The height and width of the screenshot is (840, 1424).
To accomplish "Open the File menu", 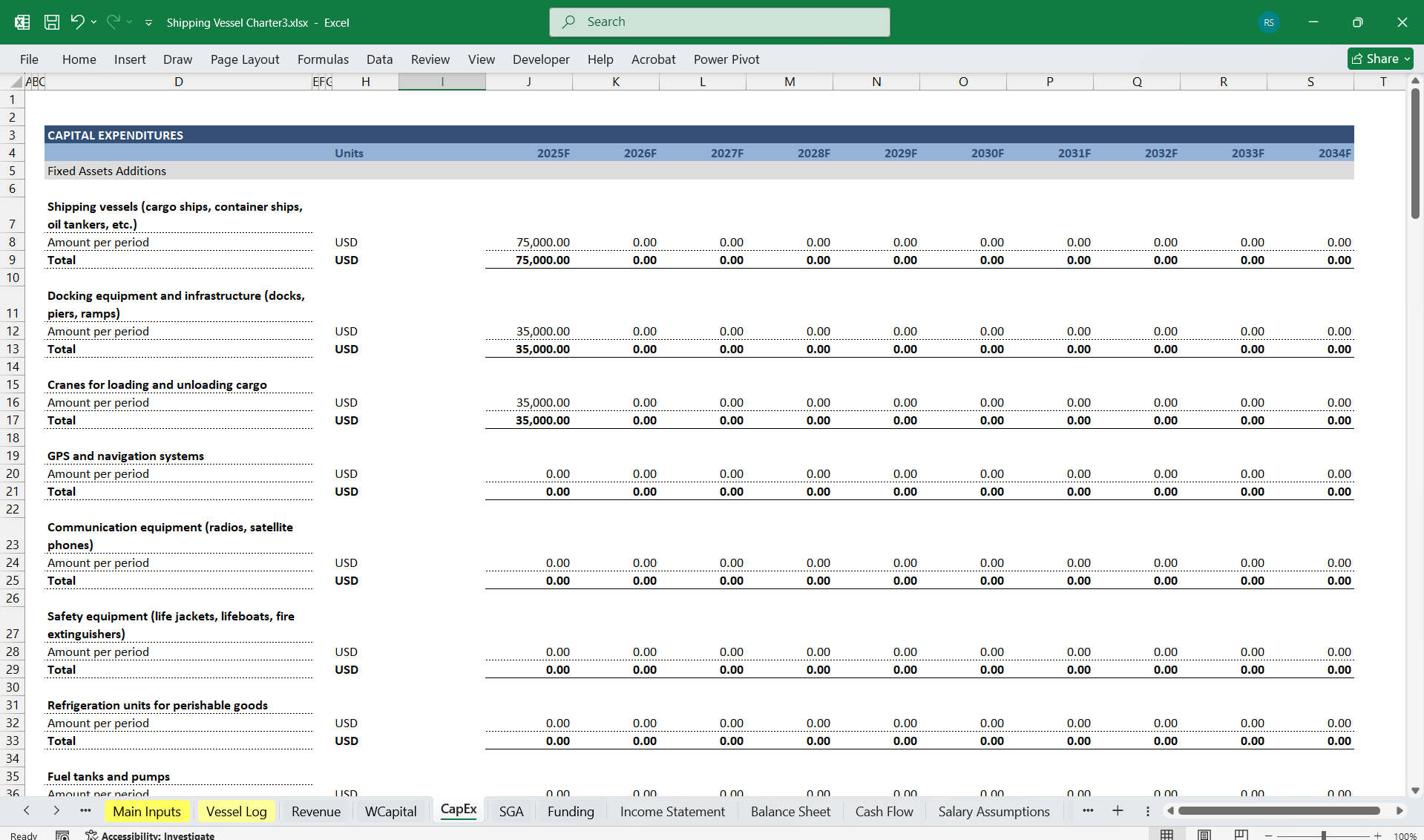I will (x=29, y=59).
